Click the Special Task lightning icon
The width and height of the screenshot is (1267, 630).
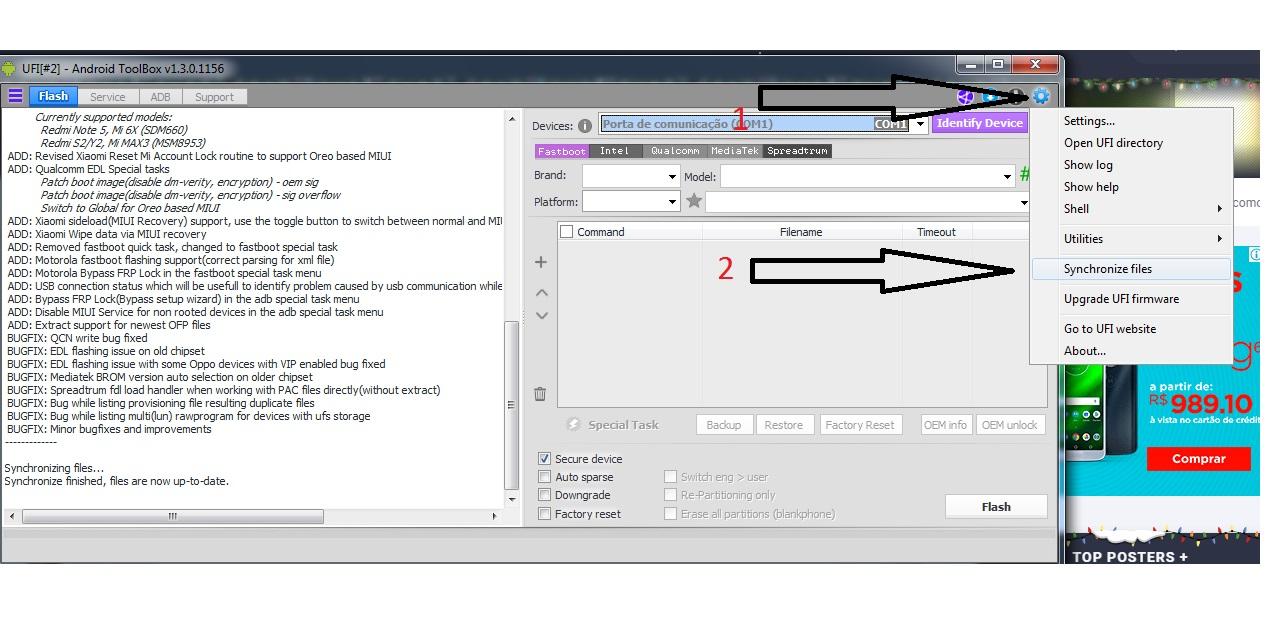573,424
